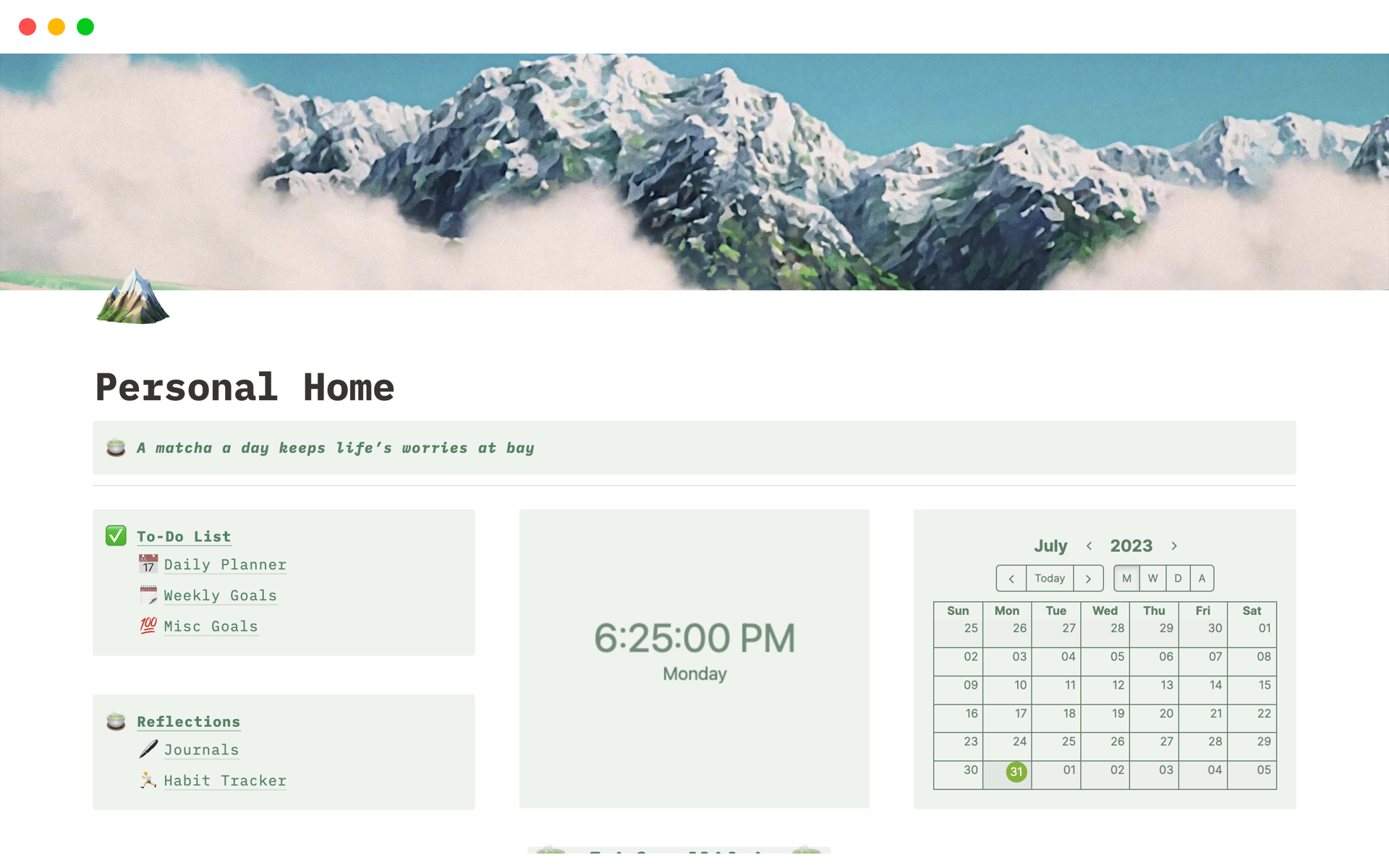The height and width of the screenshot is (868, 1389).
Task: Click Today button to return to current date
Action: click(1049, 578)
